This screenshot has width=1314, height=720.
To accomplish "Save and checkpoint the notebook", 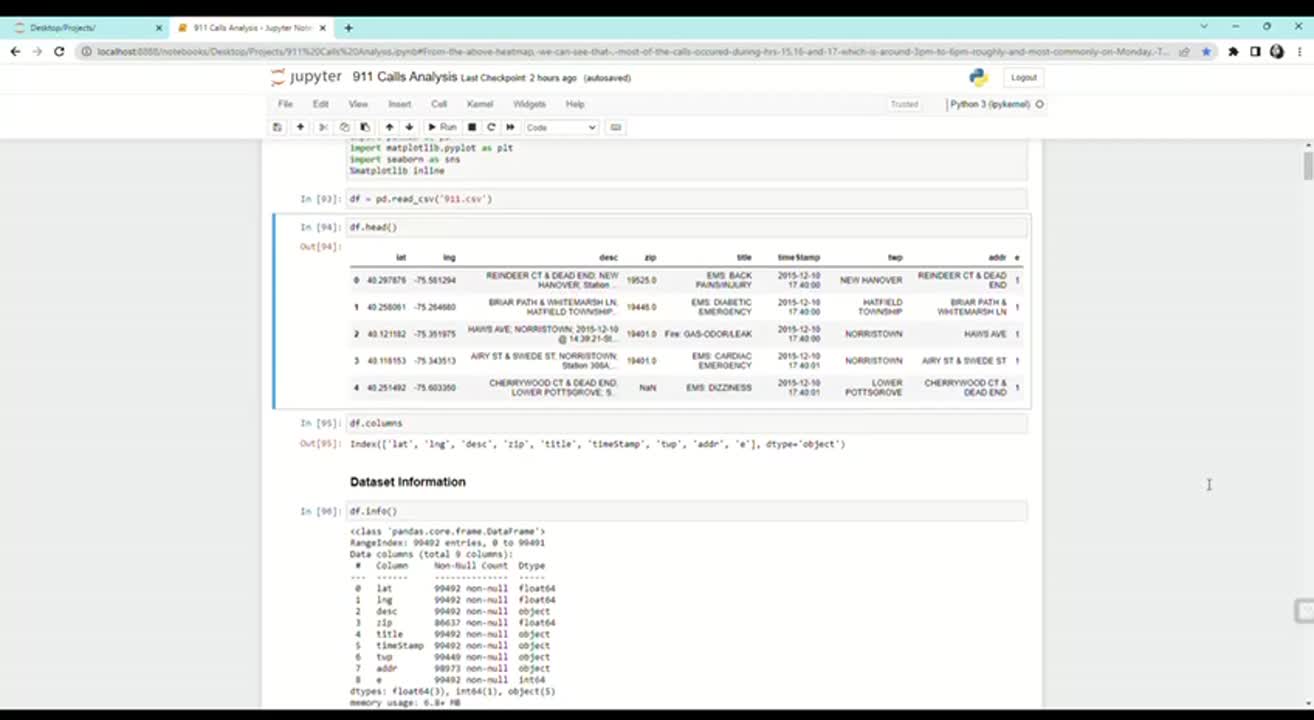I will [277, 127].
